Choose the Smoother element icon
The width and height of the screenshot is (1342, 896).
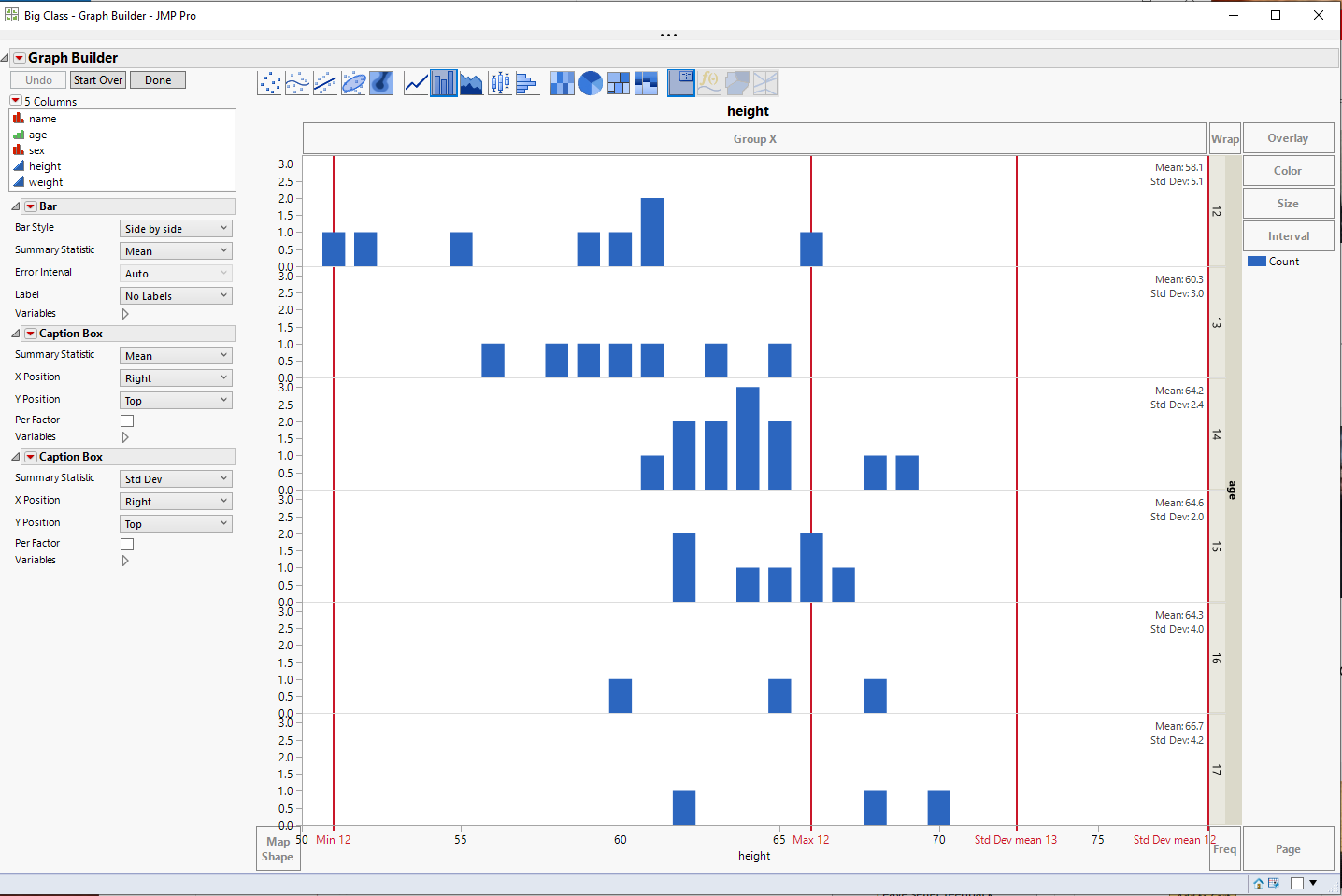coord(298,82)
